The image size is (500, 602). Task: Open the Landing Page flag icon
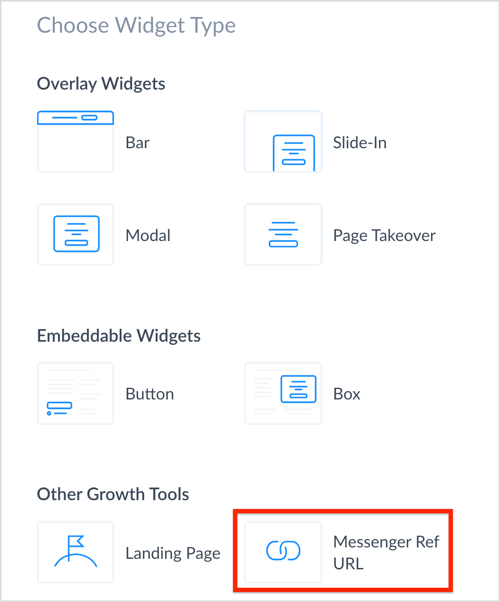click(75, 552)
